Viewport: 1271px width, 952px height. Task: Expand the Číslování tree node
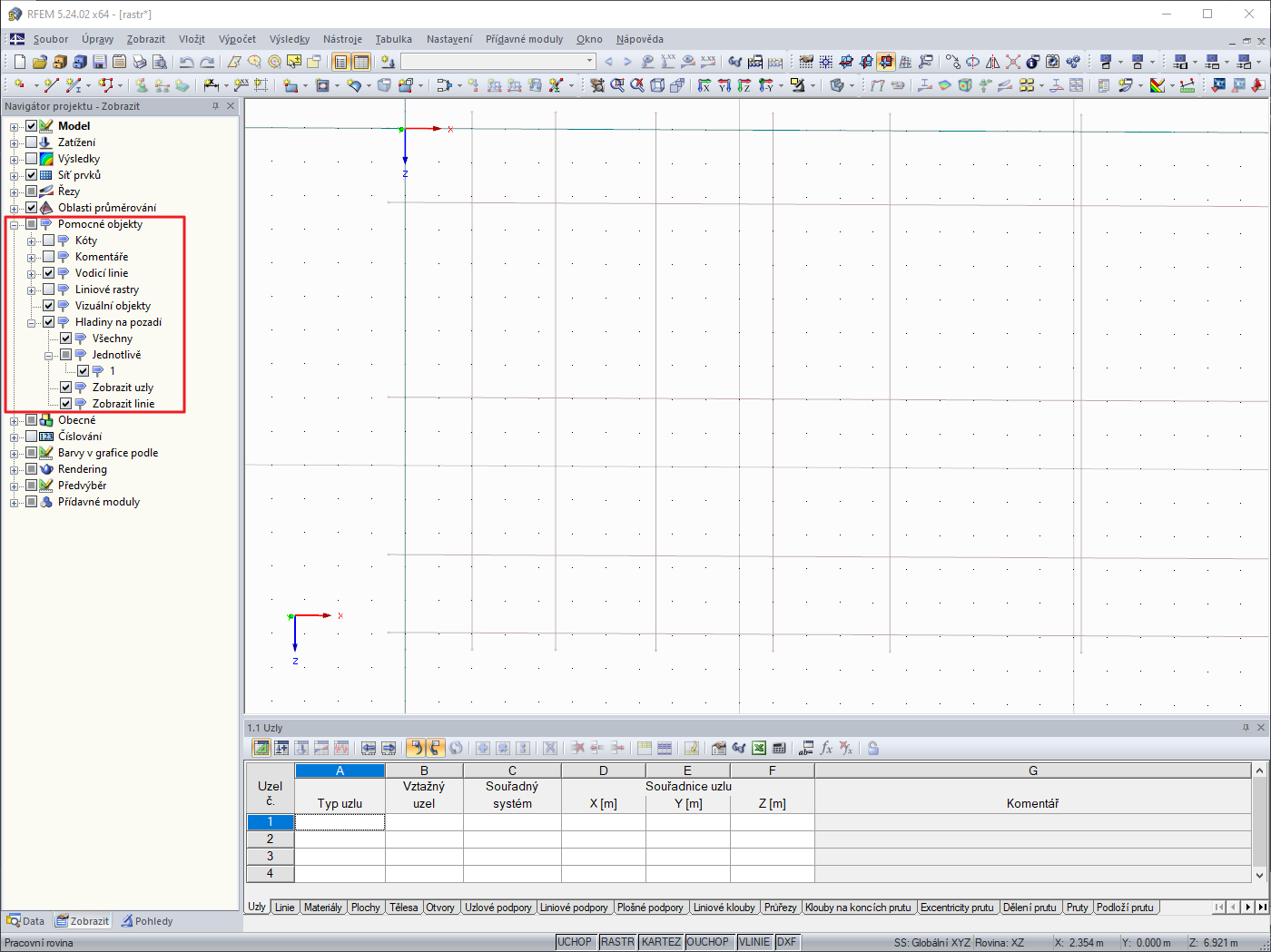tap(15, 437)
